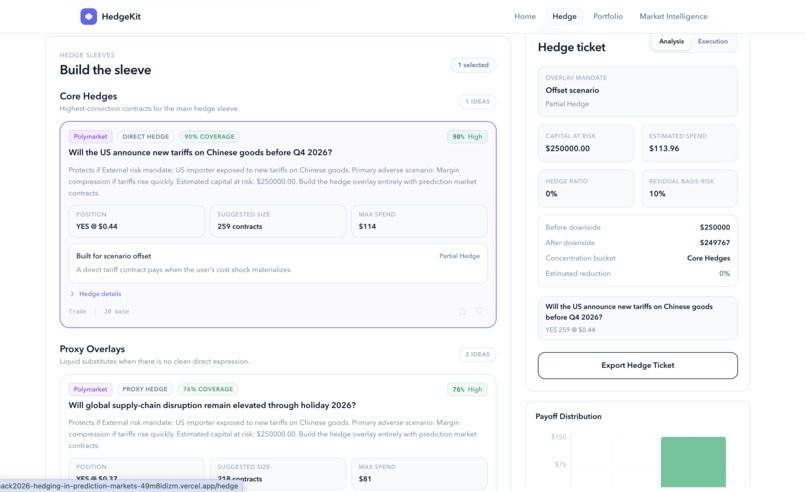
Task: Click the '$113.96' estimated spend box
Action: (x=689, y=143)
